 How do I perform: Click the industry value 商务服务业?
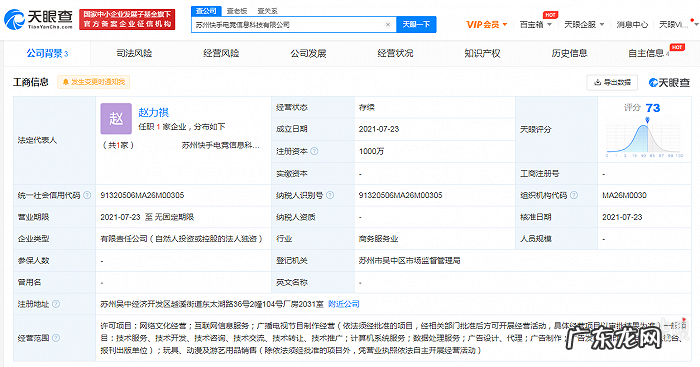click(x=378, y=239)
